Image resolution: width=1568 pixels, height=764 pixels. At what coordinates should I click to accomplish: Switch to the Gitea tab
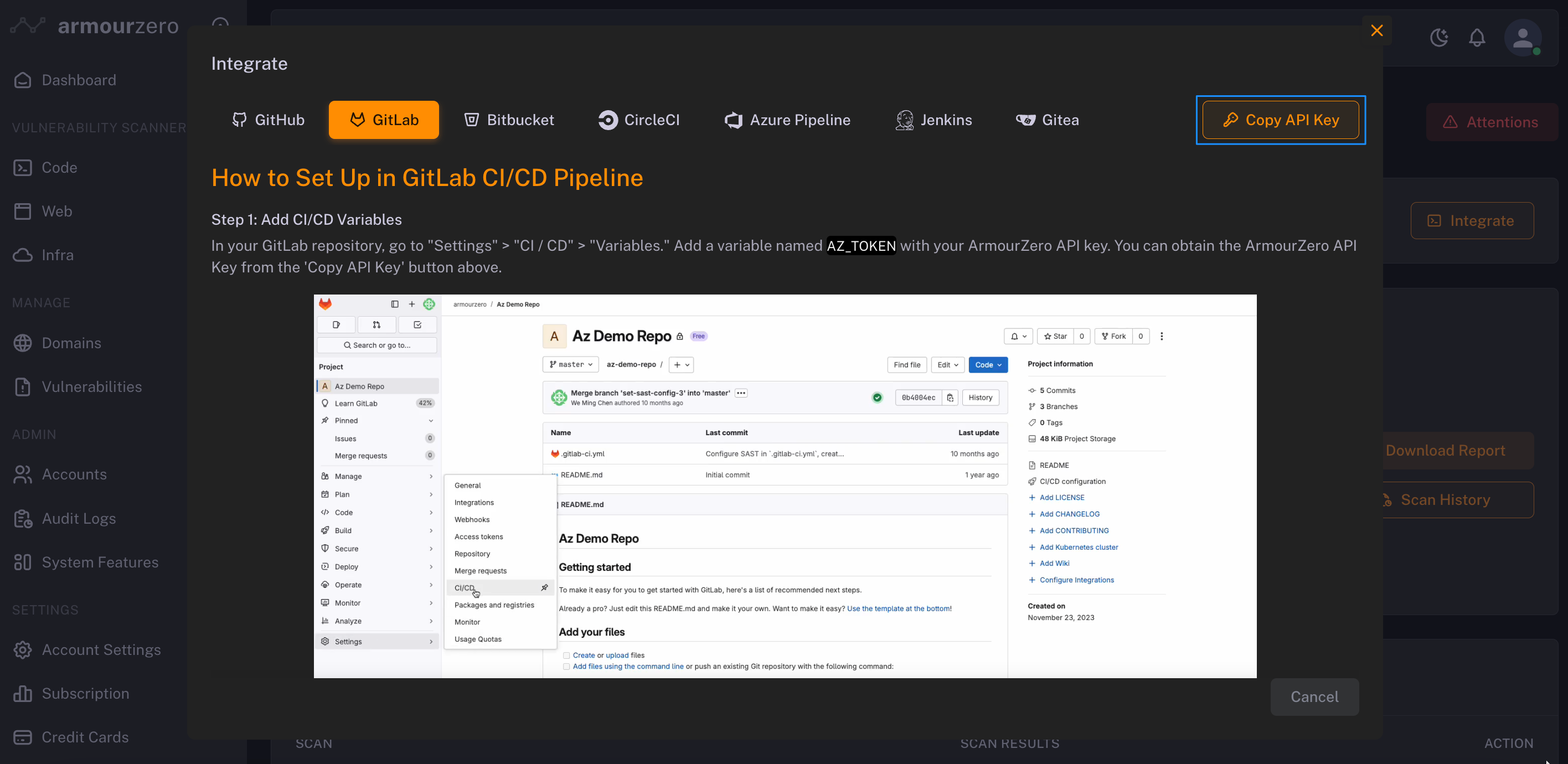click(x=1047, y=120)
